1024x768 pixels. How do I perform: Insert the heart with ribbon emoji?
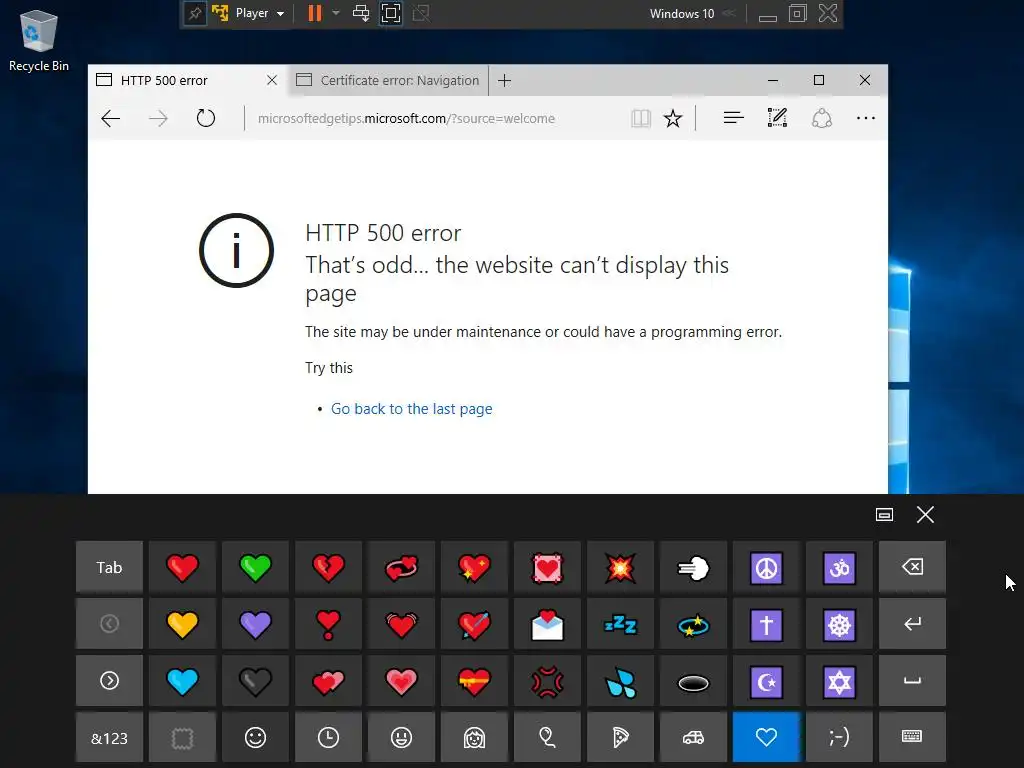coord(474,681)
